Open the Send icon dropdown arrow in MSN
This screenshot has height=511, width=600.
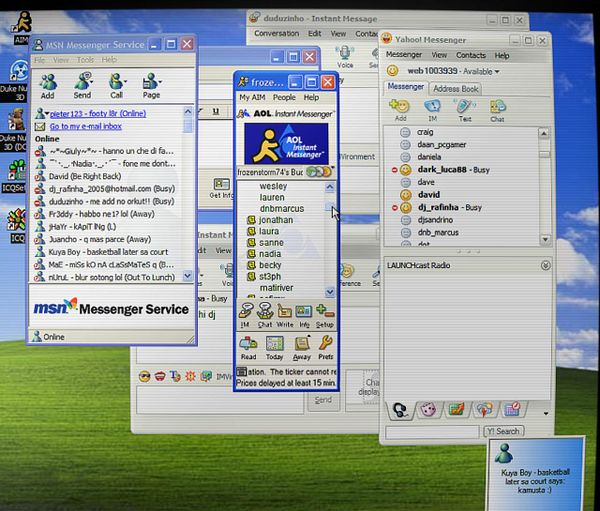coord(92,81)
